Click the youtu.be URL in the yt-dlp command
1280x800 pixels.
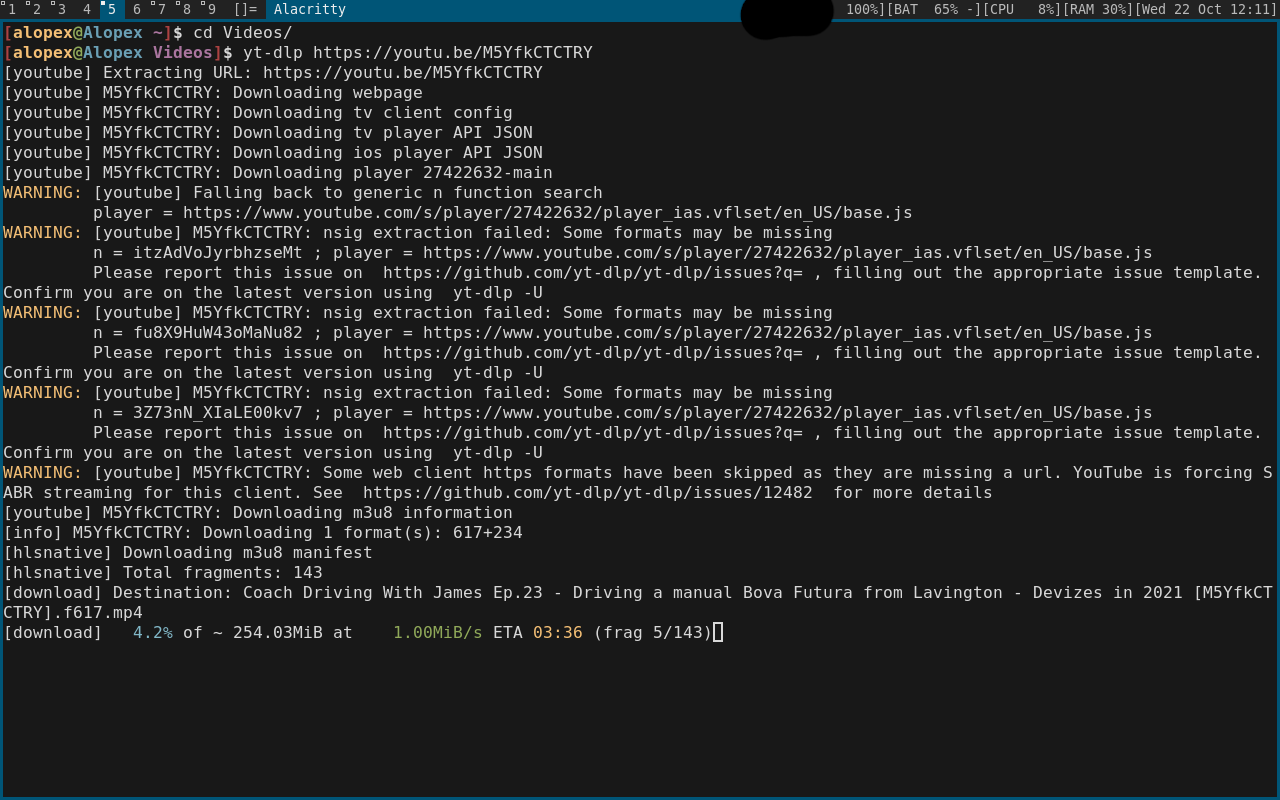click(453, 53)
